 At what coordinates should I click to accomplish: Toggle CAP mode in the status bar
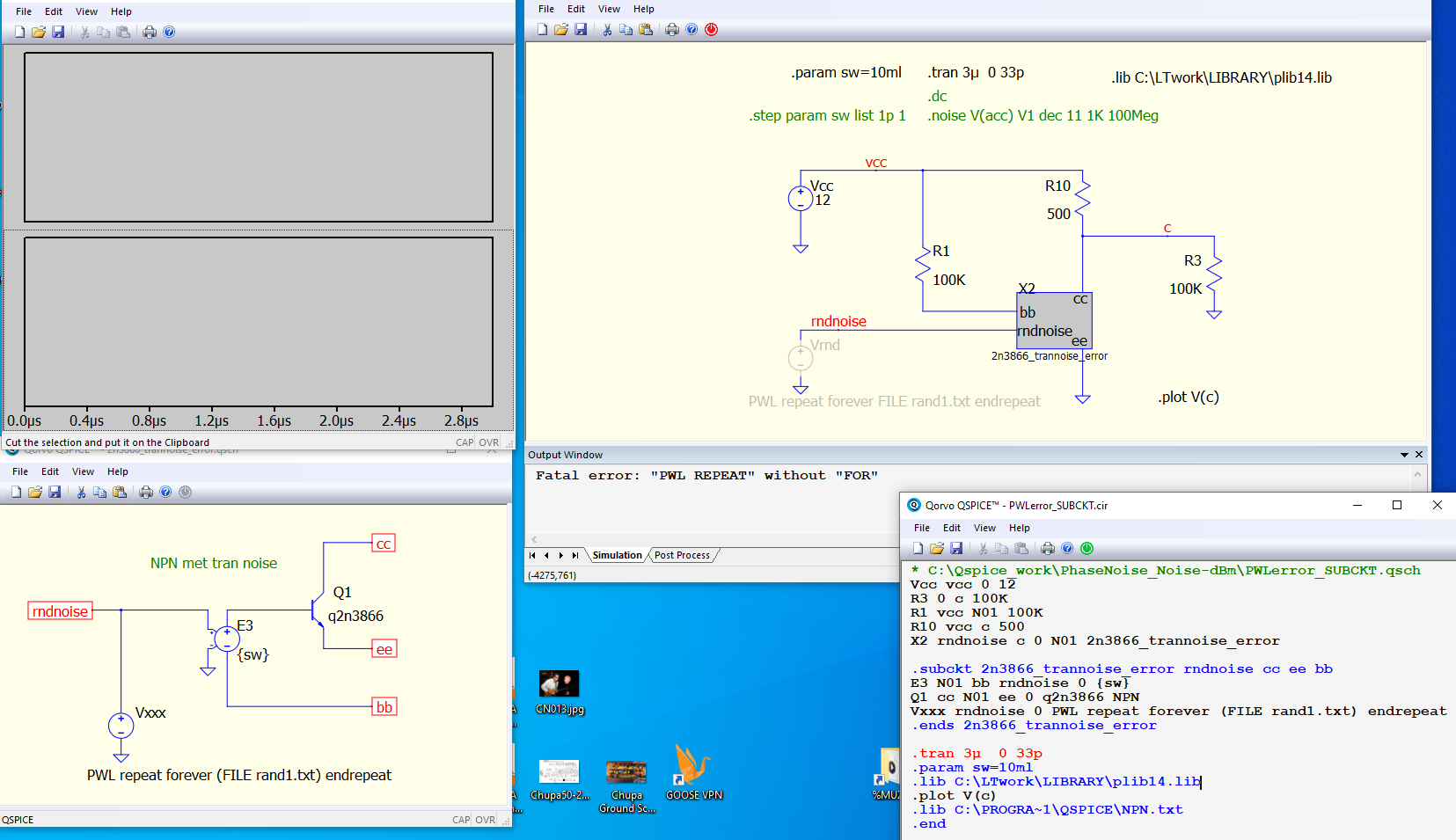pyautogui.click(x=464, y=442)
